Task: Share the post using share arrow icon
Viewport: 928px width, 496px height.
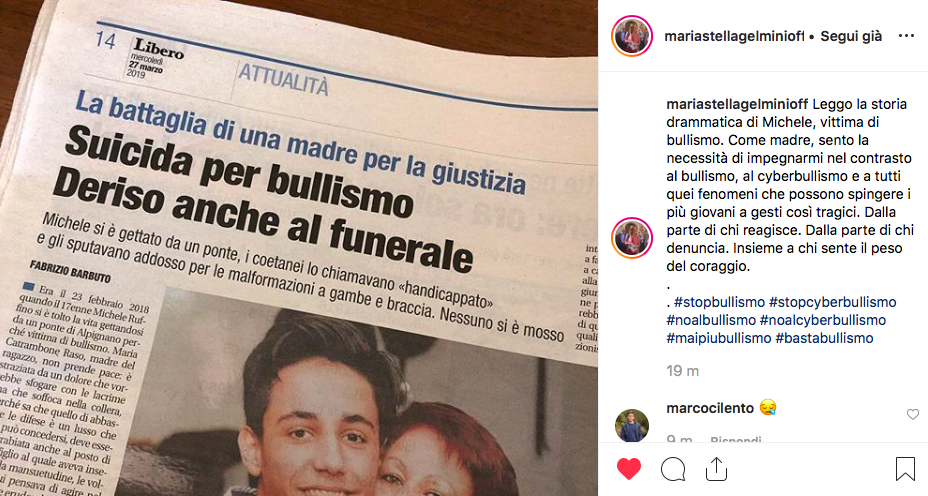Action: click(x=716, y=469)
